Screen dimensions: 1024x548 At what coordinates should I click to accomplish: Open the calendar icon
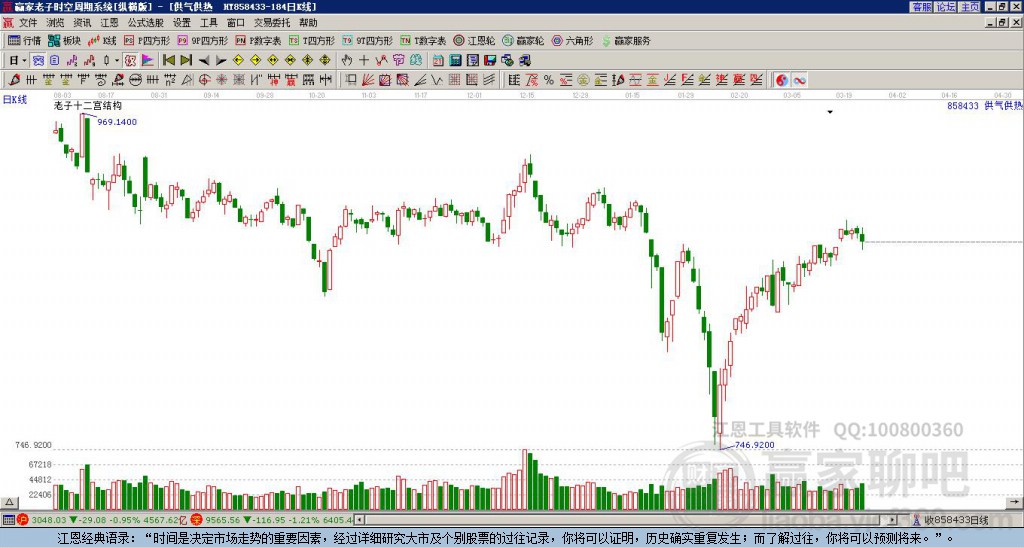pos(438,61)
